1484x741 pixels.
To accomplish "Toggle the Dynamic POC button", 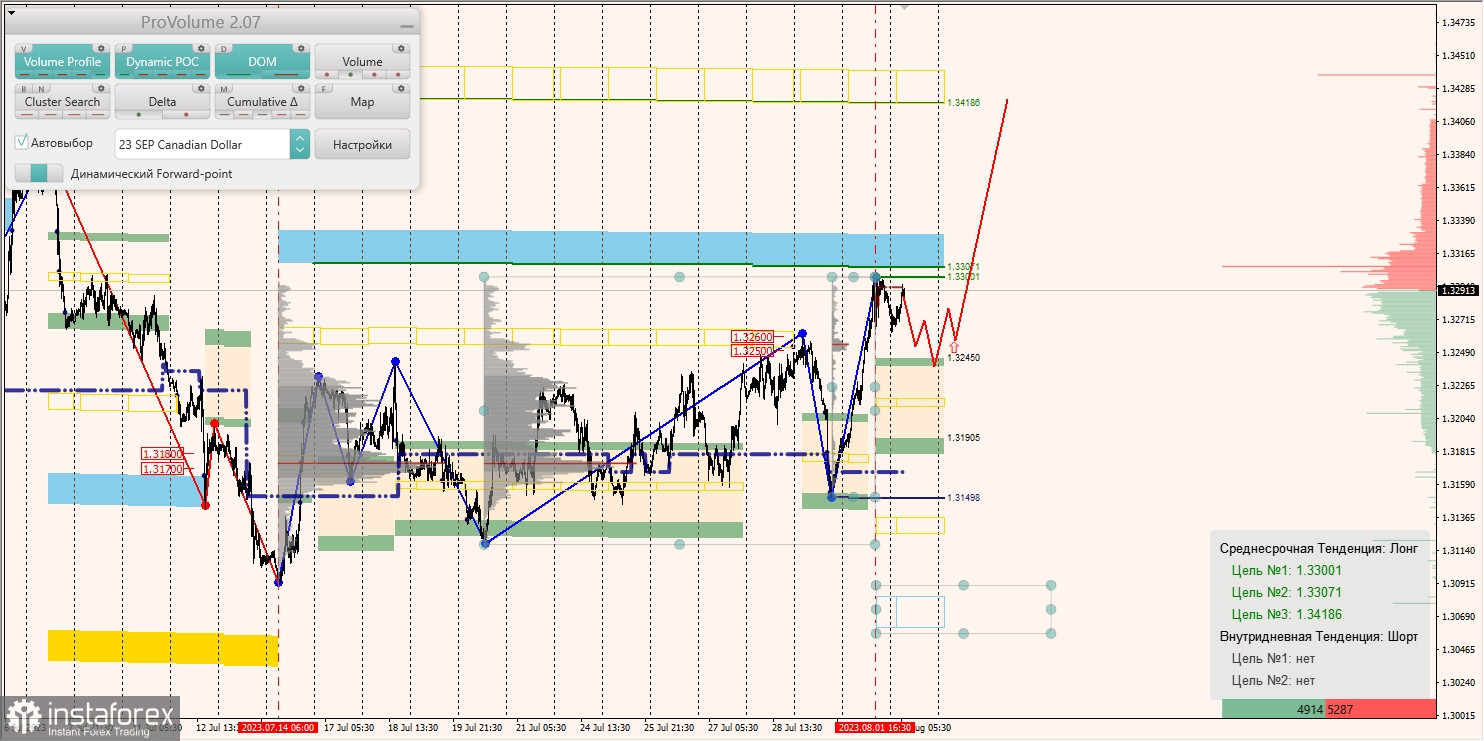I will (162, 61).
